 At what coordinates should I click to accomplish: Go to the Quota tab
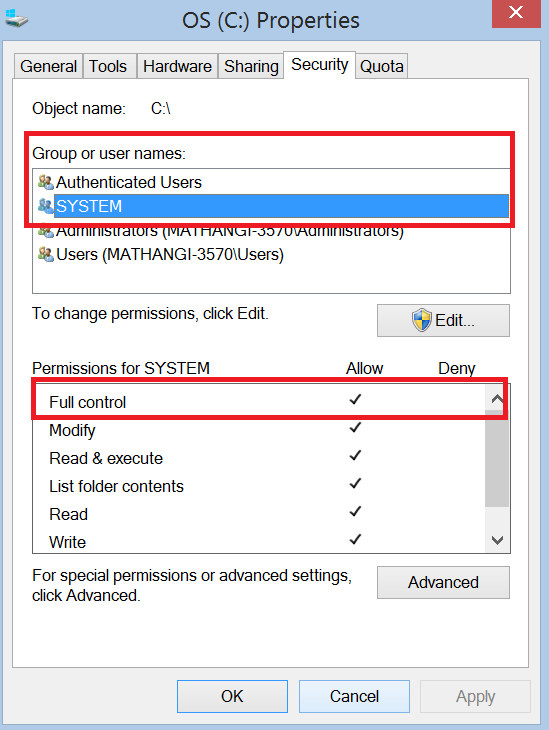(x=382, y=66)
